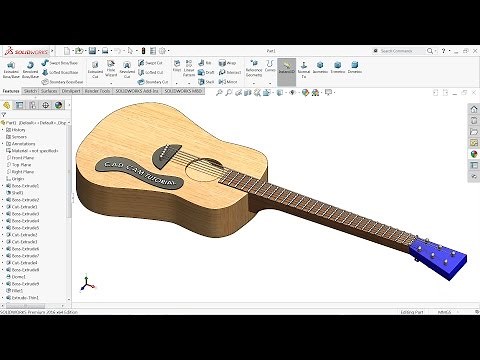This screenshot has height=360, width=480.
Task: Expand Cut-Extrude1 in feature tree
Action: 3,207
